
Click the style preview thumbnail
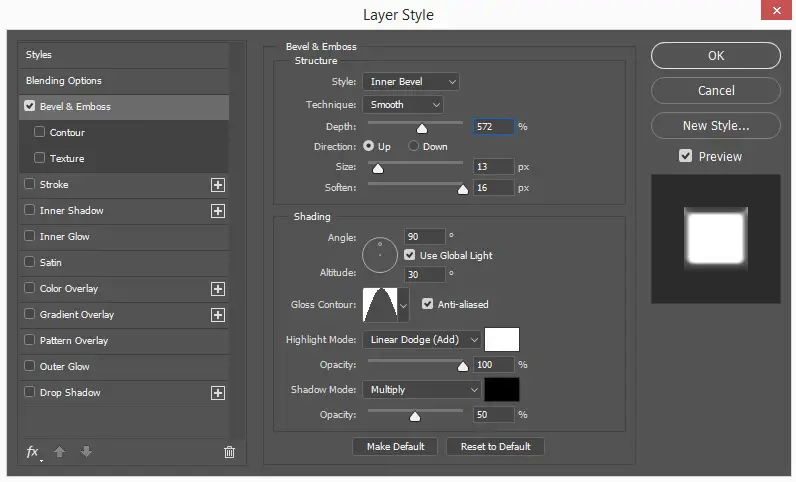click(x=716, y=239)
